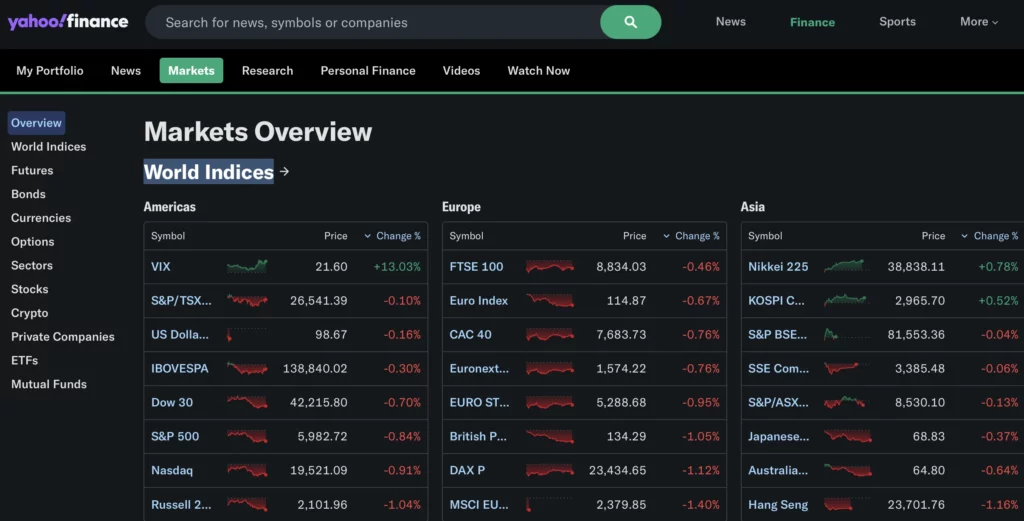Open the Watch Now tab
This screenshot has height=521, width=1024.
(x=539, y=71)
